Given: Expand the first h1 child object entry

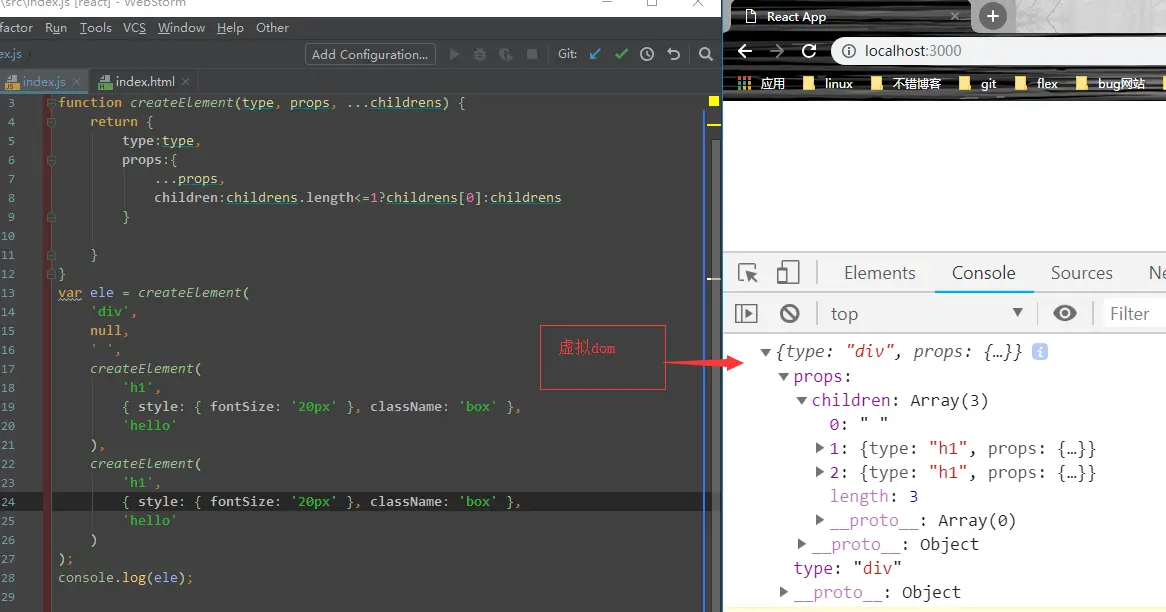Looking at the screenshot, I should (821, 448).
